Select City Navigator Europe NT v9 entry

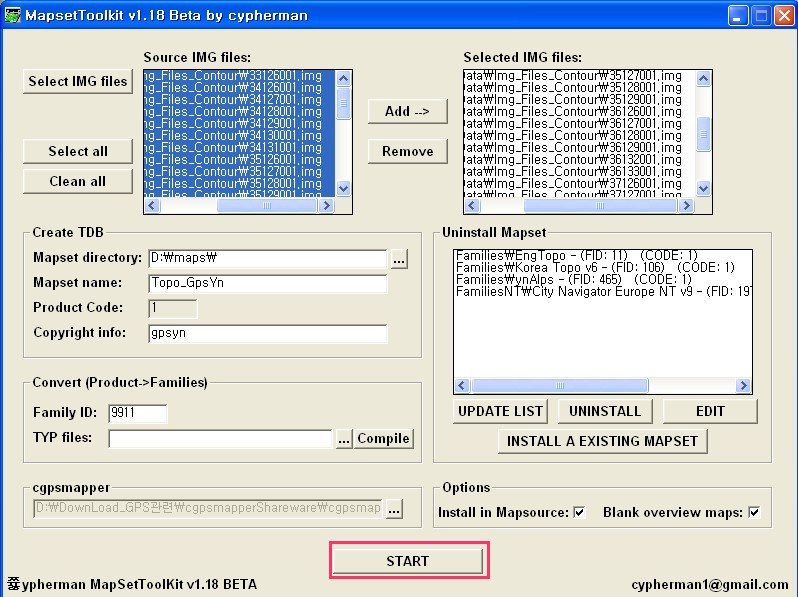click(x=603, y=292)
